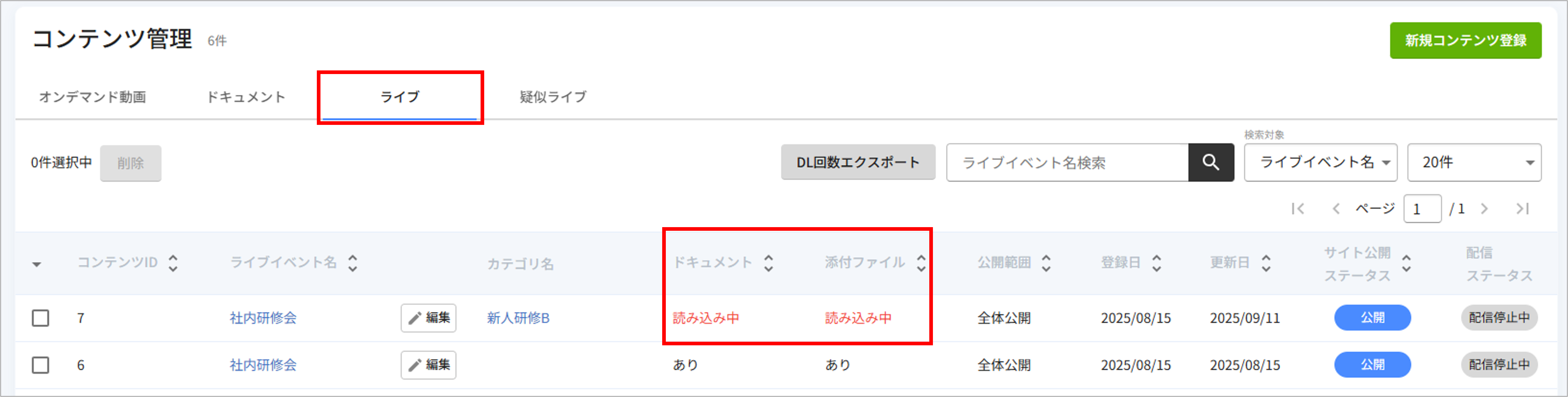This screenshot has width=1568, height=397.
Task: Sort by 公開範囲 column arrows
Action: 1046,263
